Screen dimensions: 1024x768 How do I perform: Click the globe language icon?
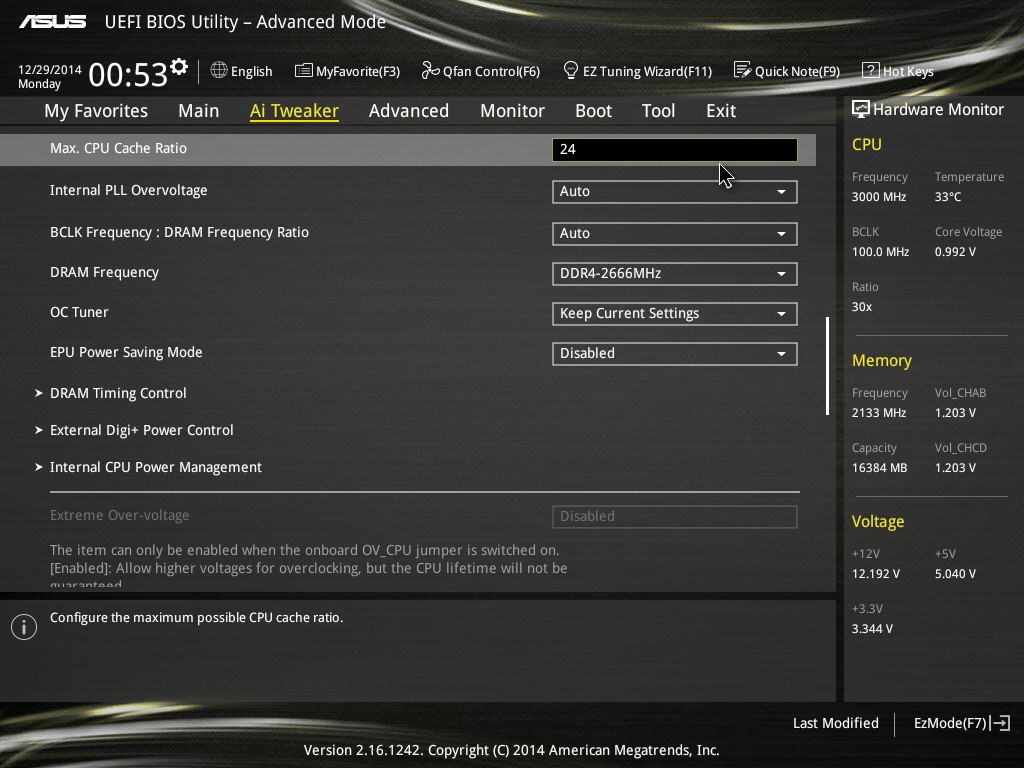click(219, 70)
